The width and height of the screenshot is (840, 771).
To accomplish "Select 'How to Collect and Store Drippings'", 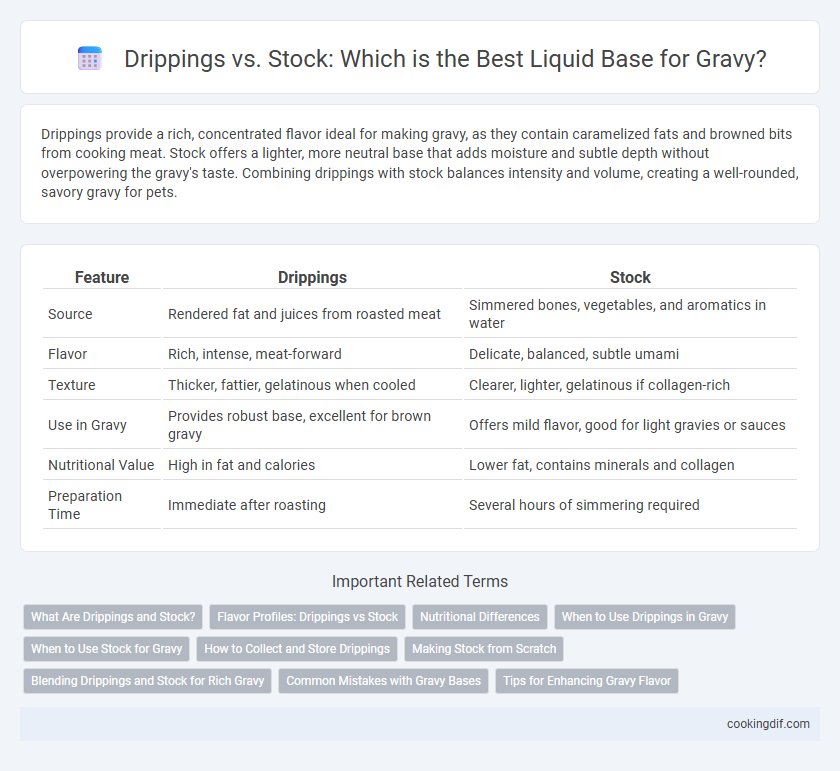I will [x=297, y=649].
